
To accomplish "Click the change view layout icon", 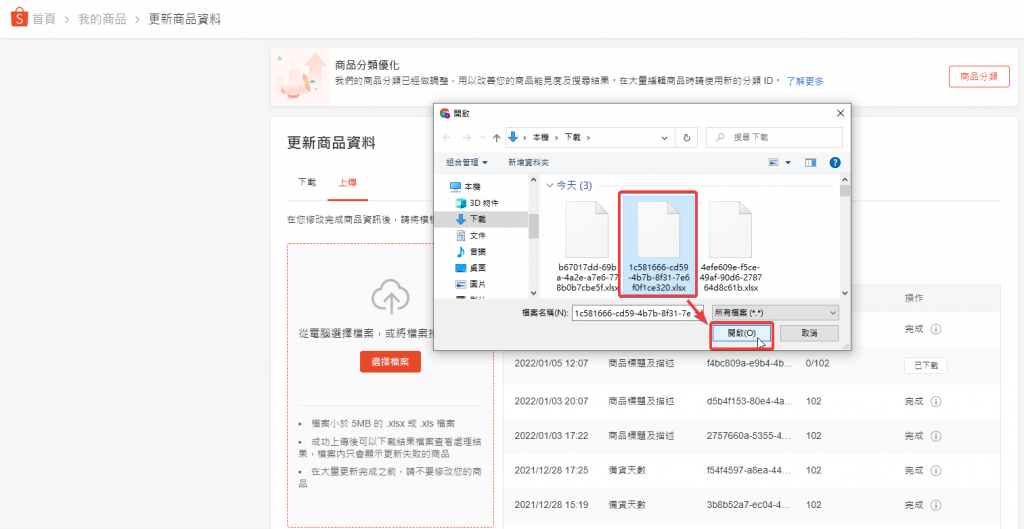I will coord(775,162).
